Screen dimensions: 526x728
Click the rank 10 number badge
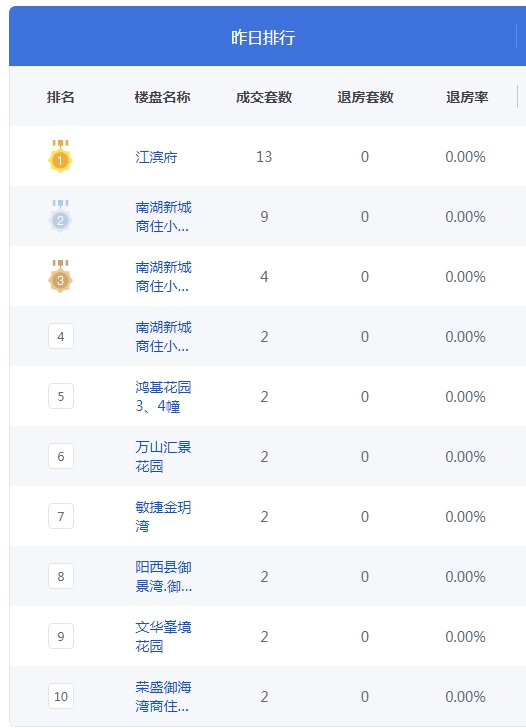click(x=61, y=696)
